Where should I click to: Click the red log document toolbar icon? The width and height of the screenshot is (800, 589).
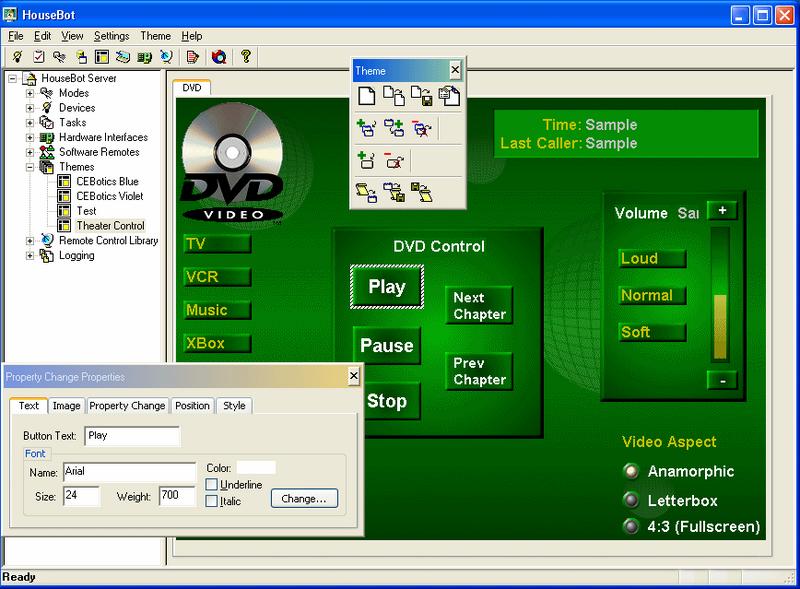tap(192, 56)
